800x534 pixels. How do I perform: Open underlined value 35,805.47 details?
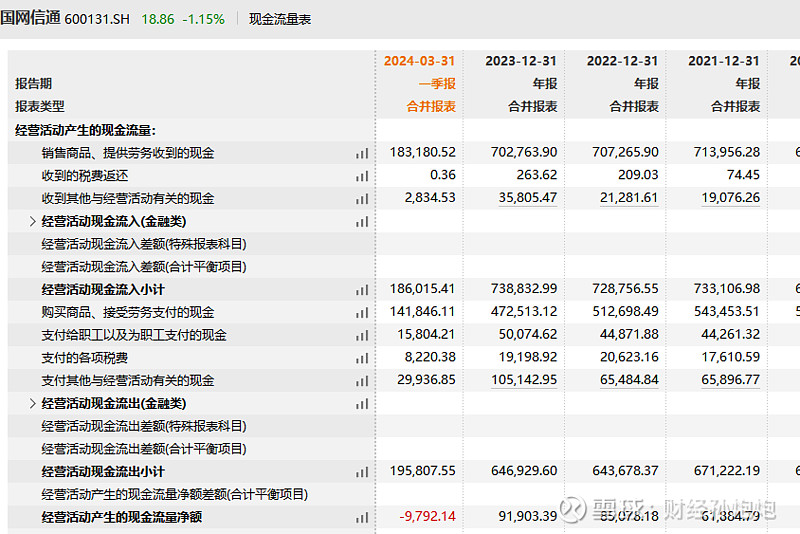[528, 198]
